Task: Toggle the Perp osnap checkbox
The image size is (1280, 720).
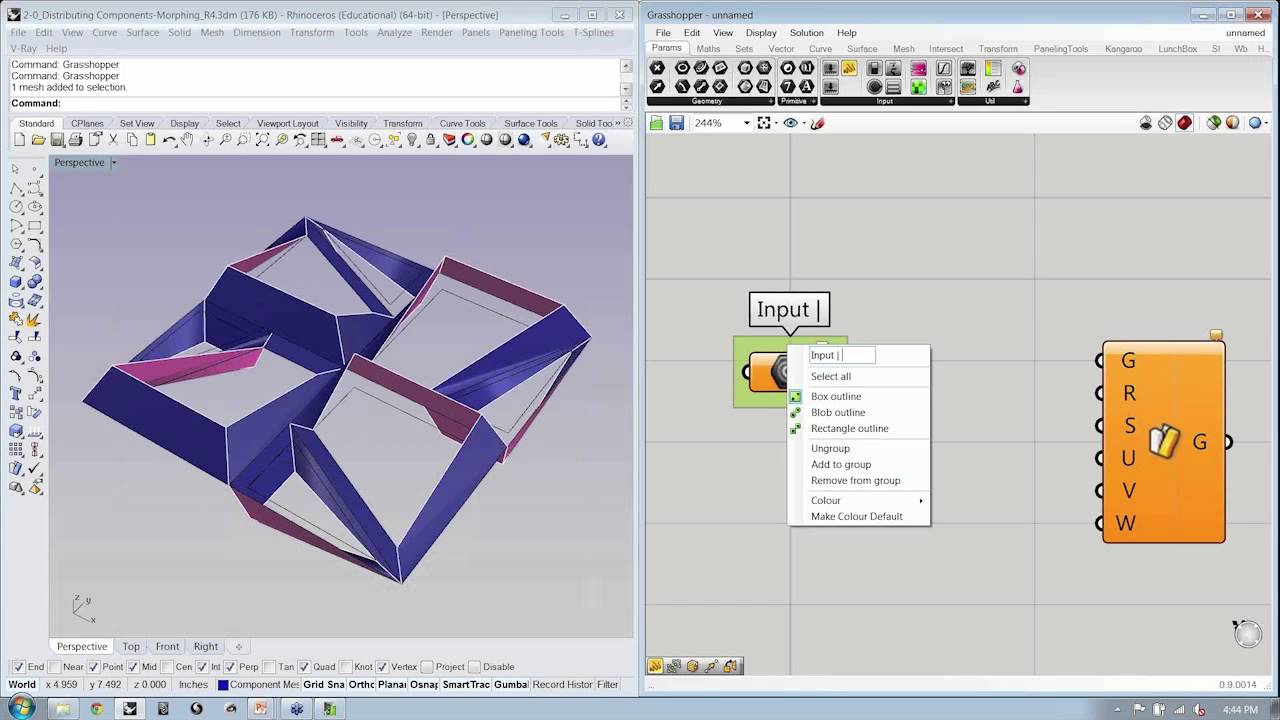Action: point(230,667)
